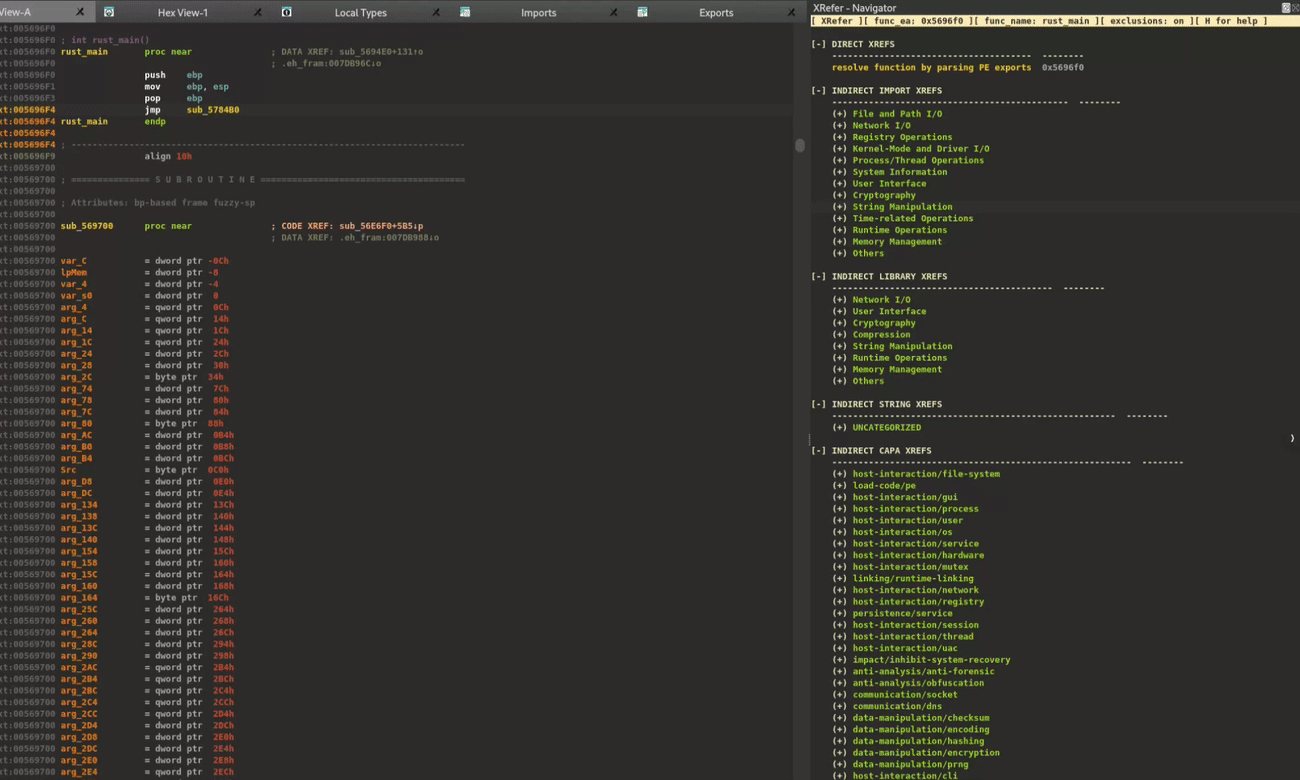Expand File and Path I/O import xrefs
This screenshot has width=1300, height=780.
tap(840, 114)
